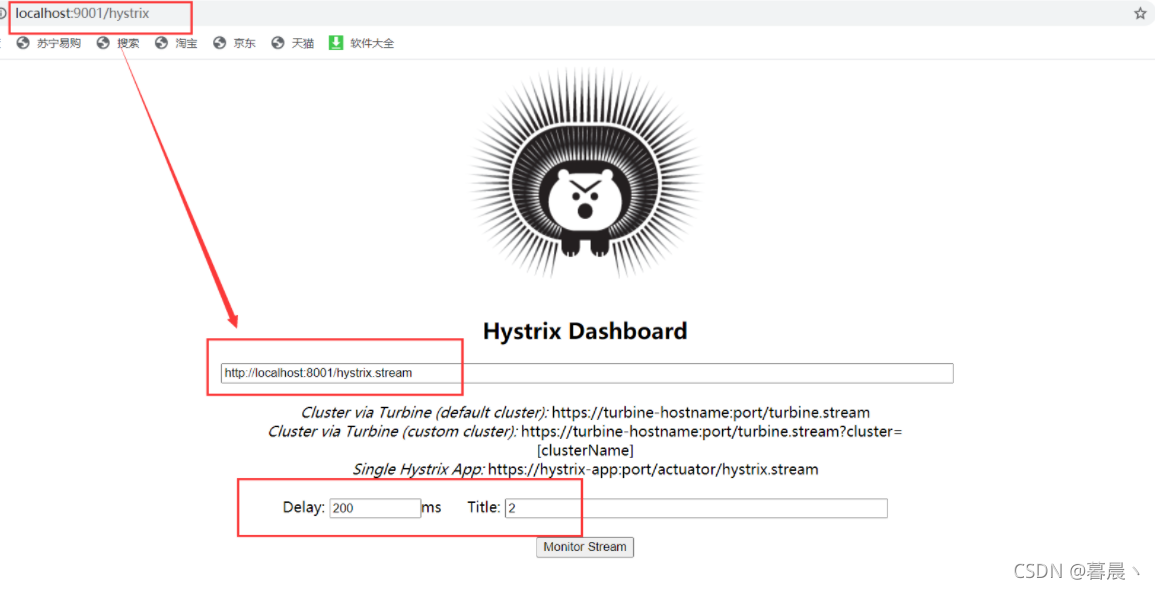Screen dimensions: 1155x589
Task: Click the Title input field
Action: click(696, 508)
